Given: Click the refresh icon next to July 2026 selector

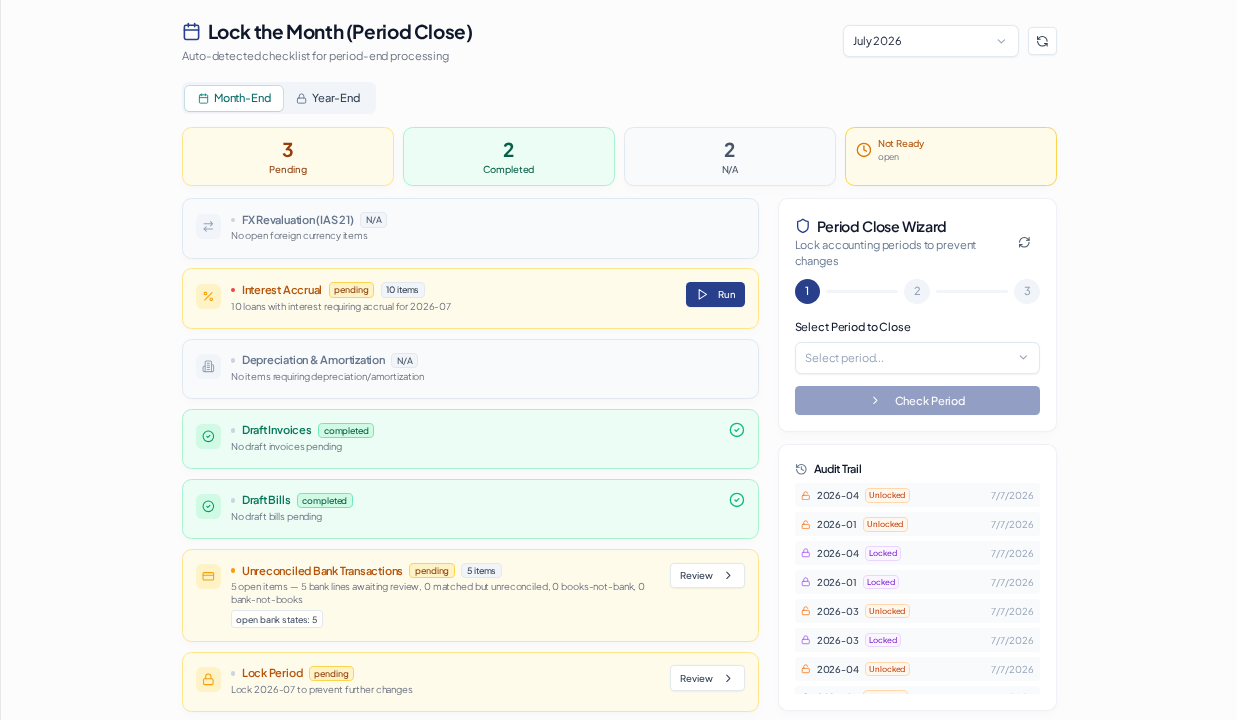Looking at the screenshot, I should click(x=1042, y=41).
